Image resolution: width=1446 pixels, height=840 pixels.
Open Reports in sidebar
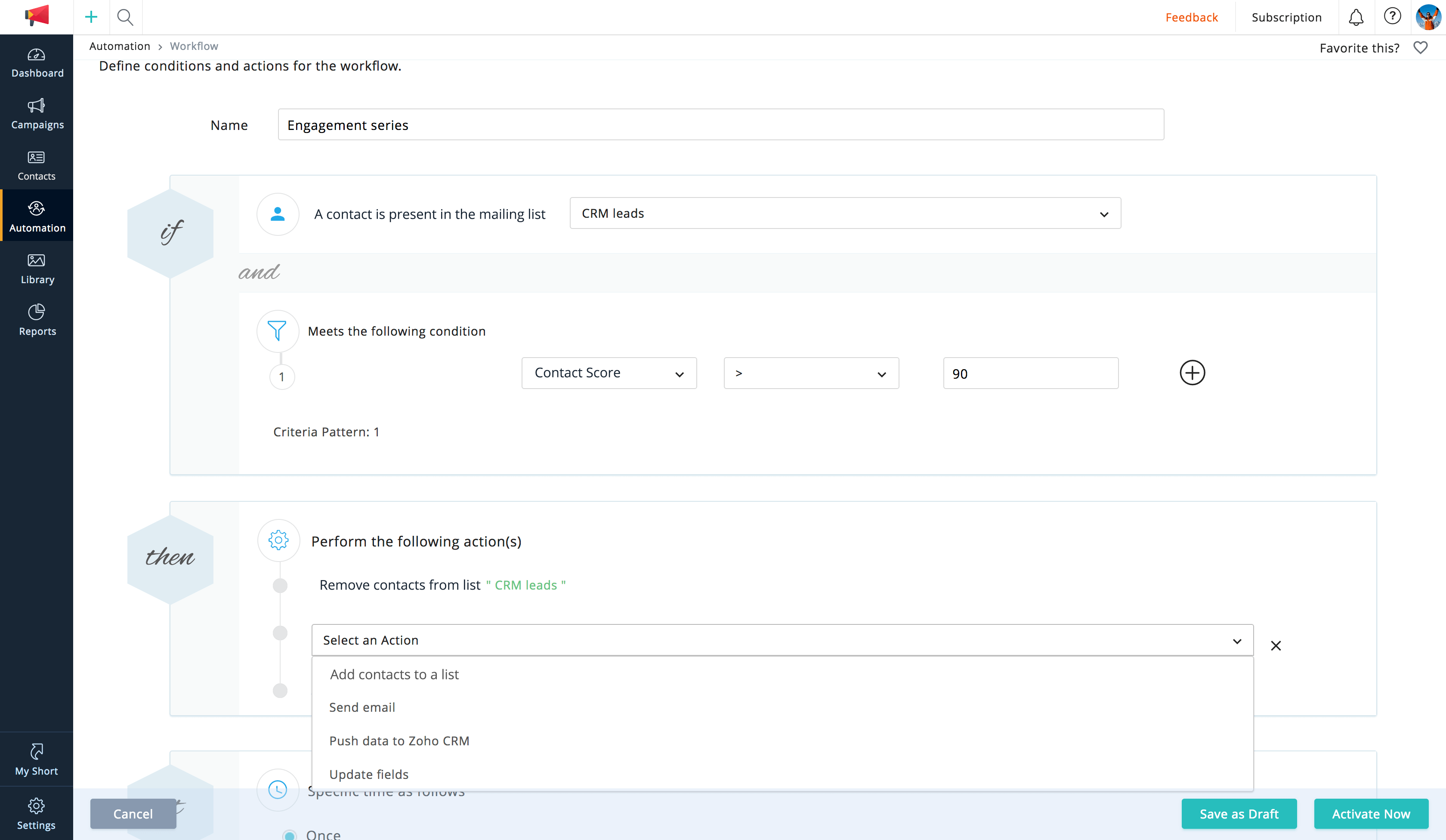point(37,320)
